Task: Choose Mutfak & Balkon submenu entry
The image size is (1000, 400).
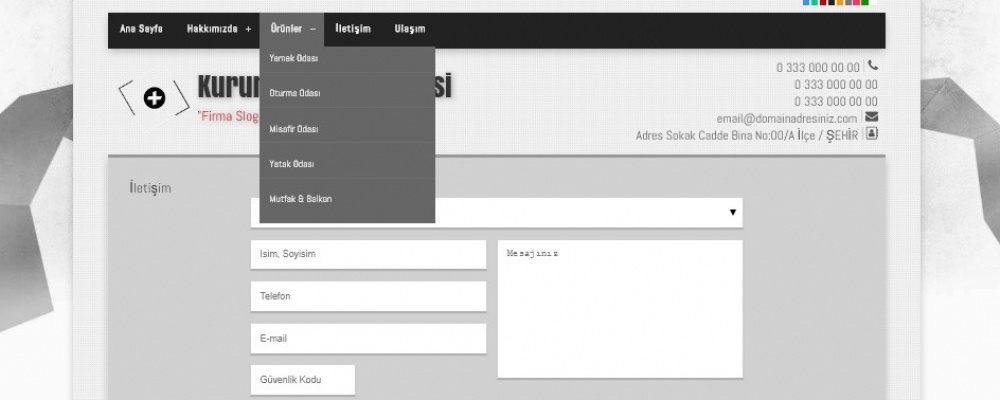Action: point(300,199)
